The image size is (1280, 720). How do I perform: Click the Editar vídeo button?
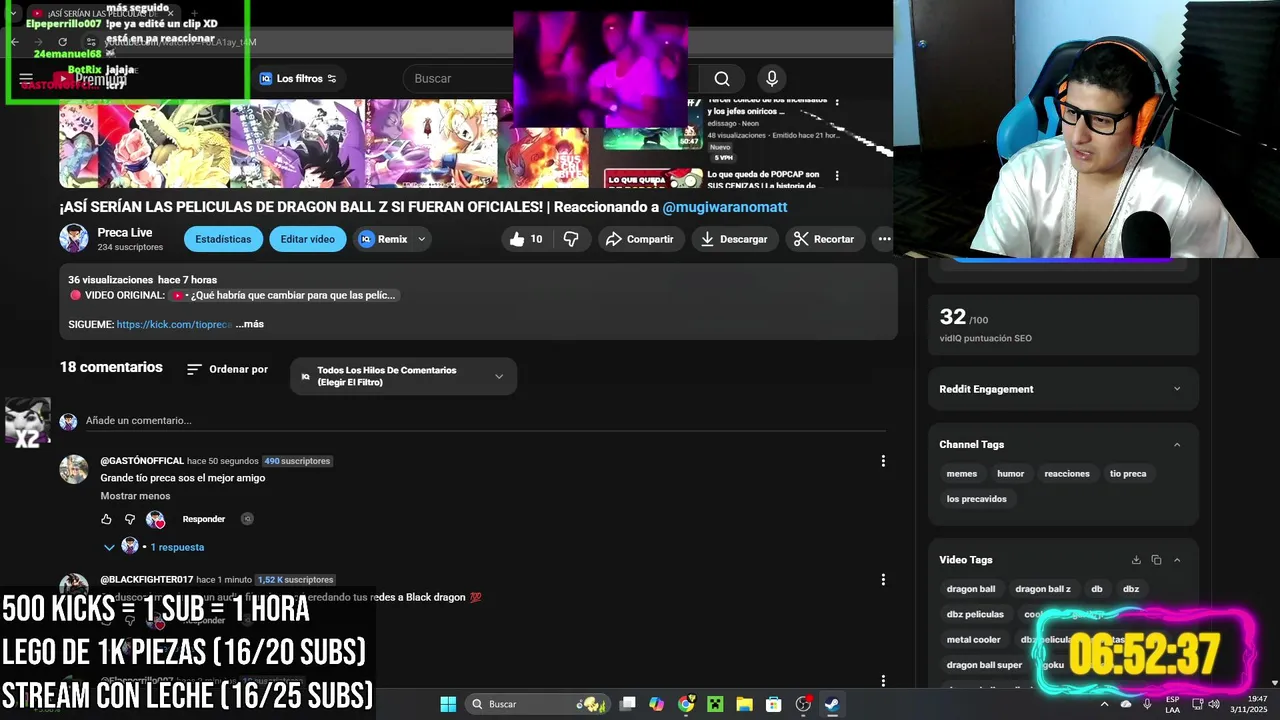[x=308, y=239]
